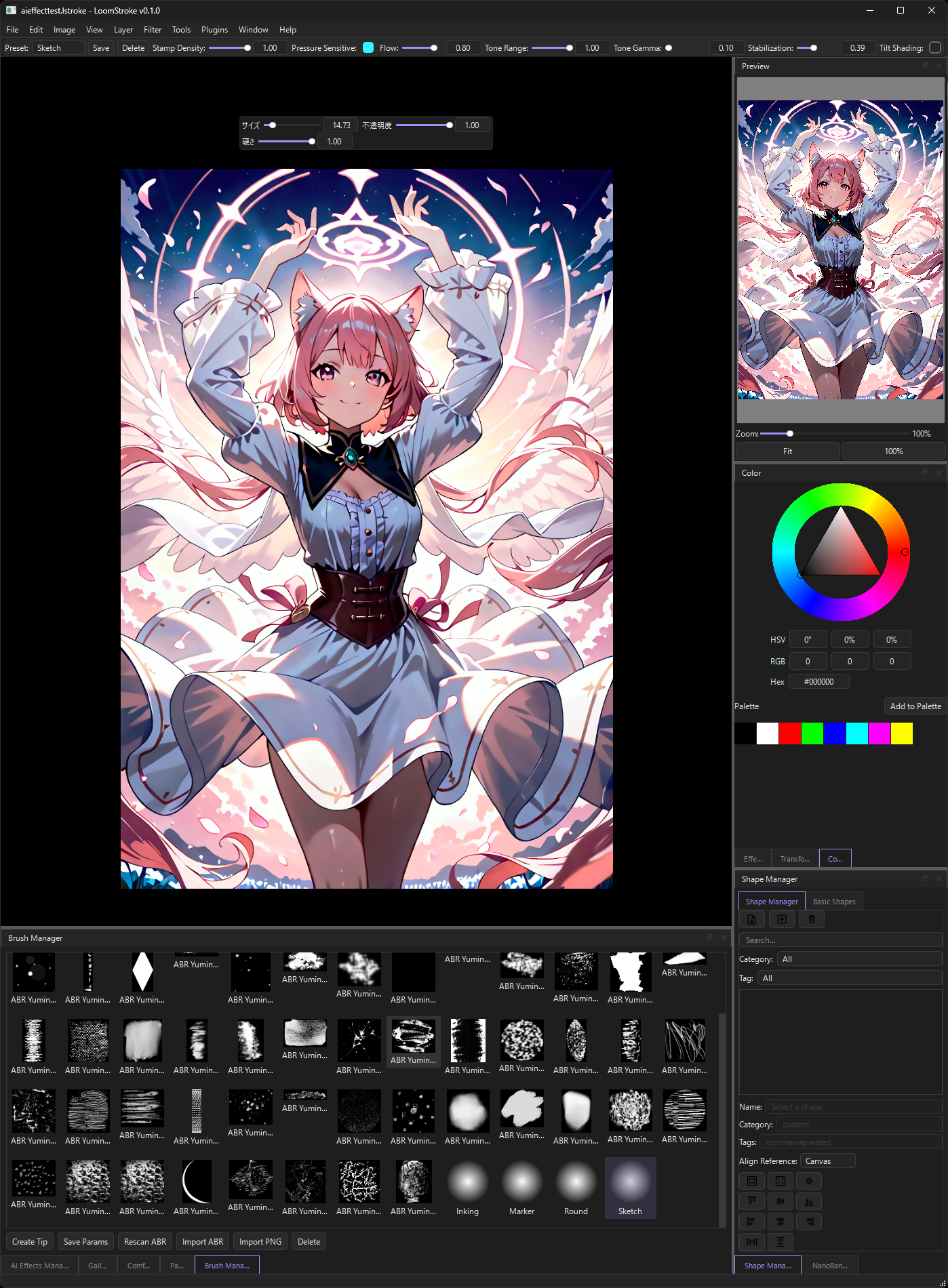The image size is (948, 1288).
Task: Close the Brush Manager panel
Action: click(724, 938)
